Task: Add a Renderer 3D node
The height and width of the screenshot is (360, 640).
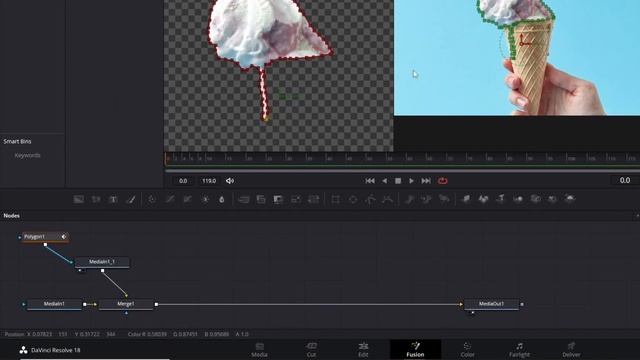Action: tap(570, 199)
